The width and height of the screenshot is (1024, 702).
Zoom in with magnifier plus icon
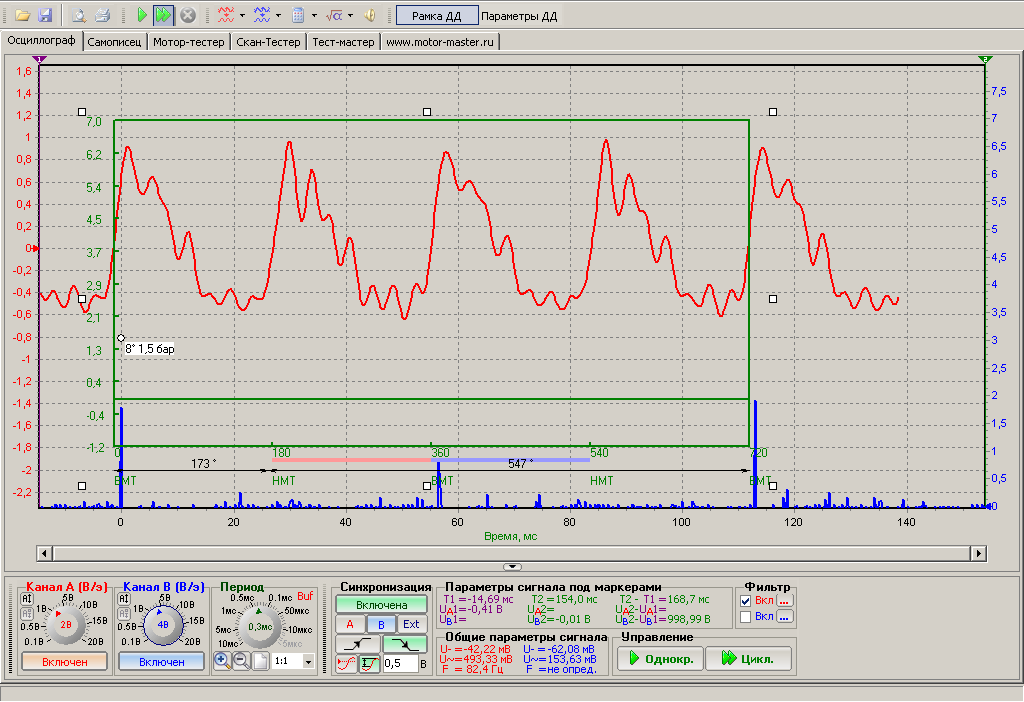coord(222,661)
